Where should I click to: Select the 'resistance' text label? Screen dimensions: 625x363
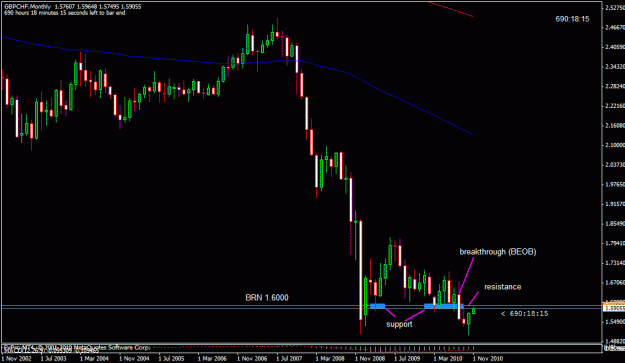point(503,287)
